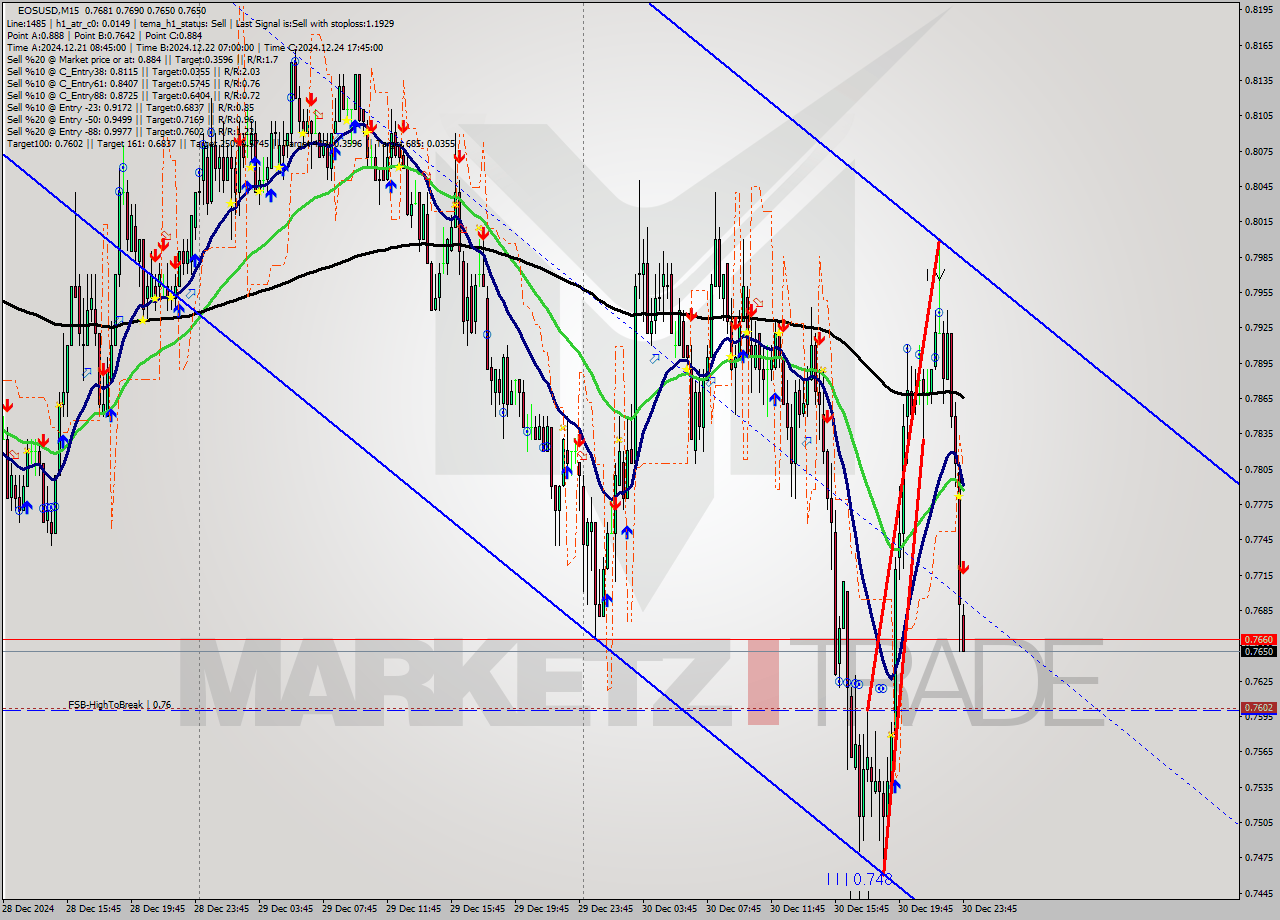
Task: Select the '30 Dec 07:45' time label
Action: tap(734, 909)
